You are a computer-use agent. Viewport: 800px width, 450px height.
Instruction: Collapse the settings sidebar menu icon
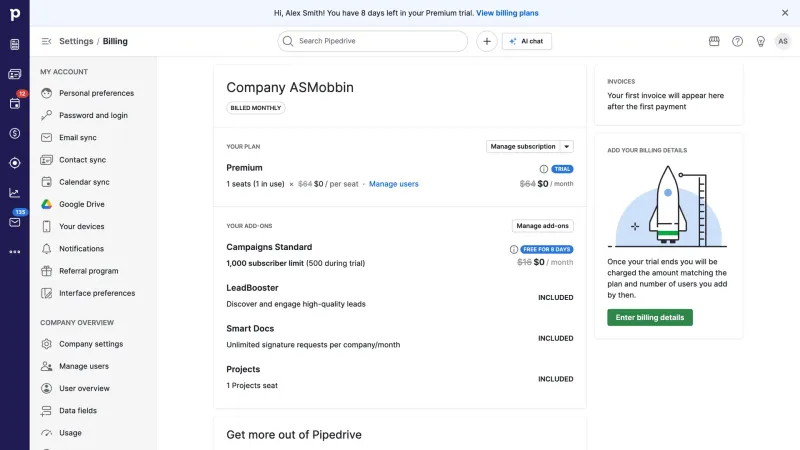46,41
